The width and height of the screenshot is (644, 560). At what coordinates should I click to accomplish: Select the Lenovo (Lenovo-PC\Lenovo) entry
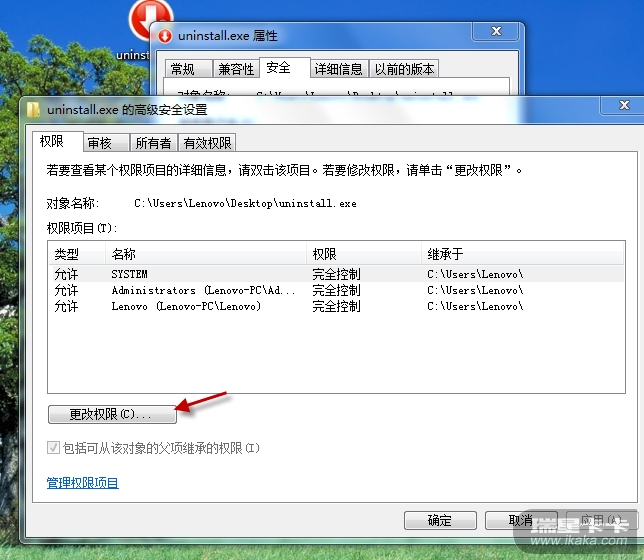(x=336, y=306)
